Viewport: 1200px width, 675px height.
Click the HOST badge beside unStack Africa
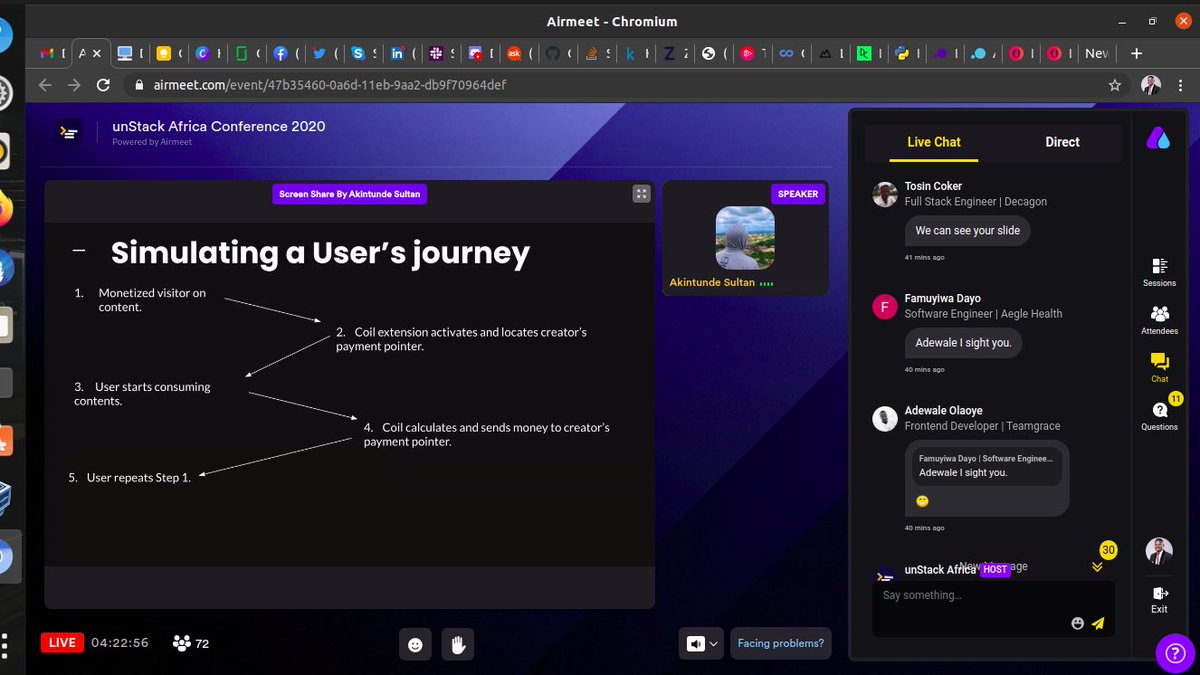pos(995,569)
